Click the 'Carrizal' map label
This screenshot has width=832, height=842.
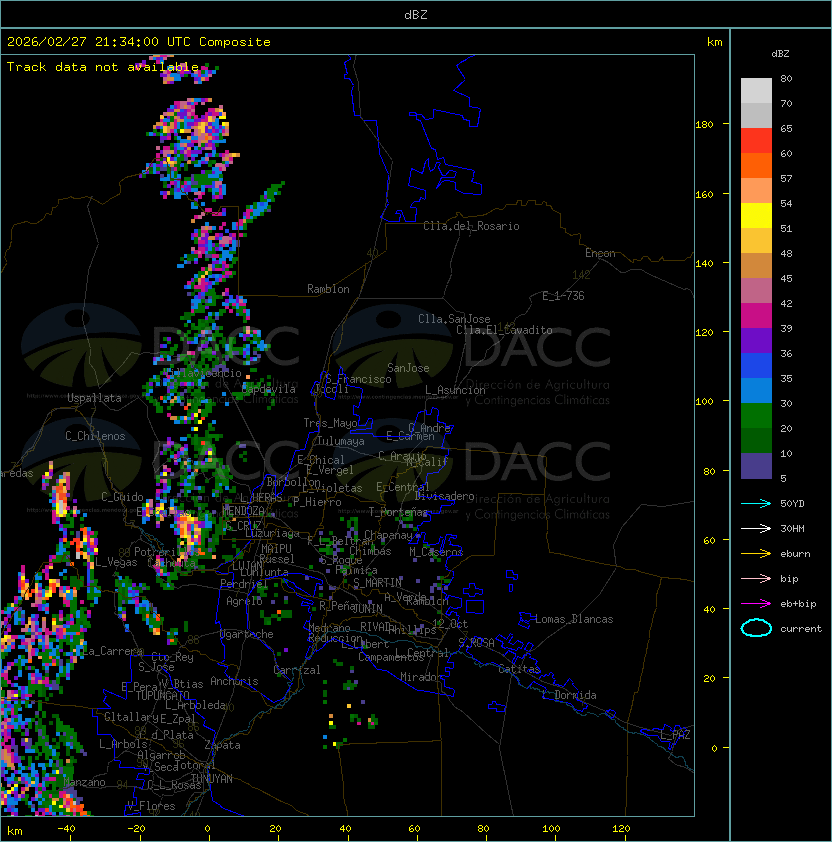[297, 670]
